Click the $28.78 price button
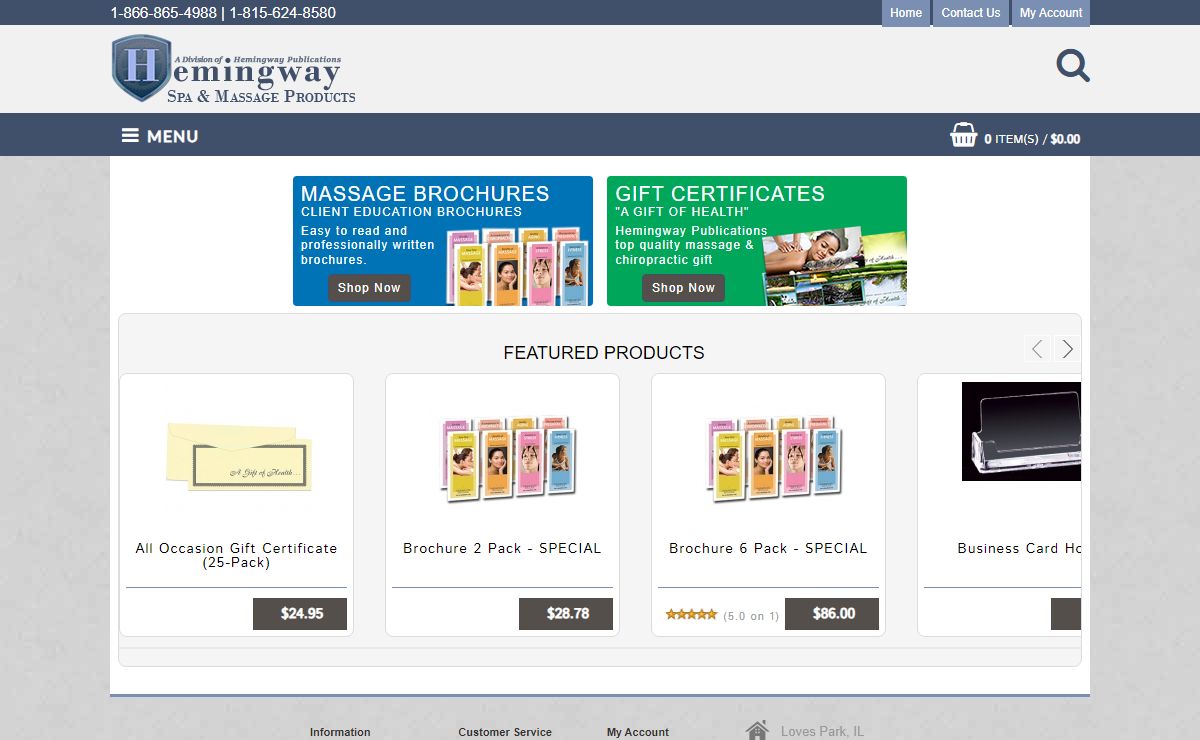The image size is (1200, 740). (566, 614)
